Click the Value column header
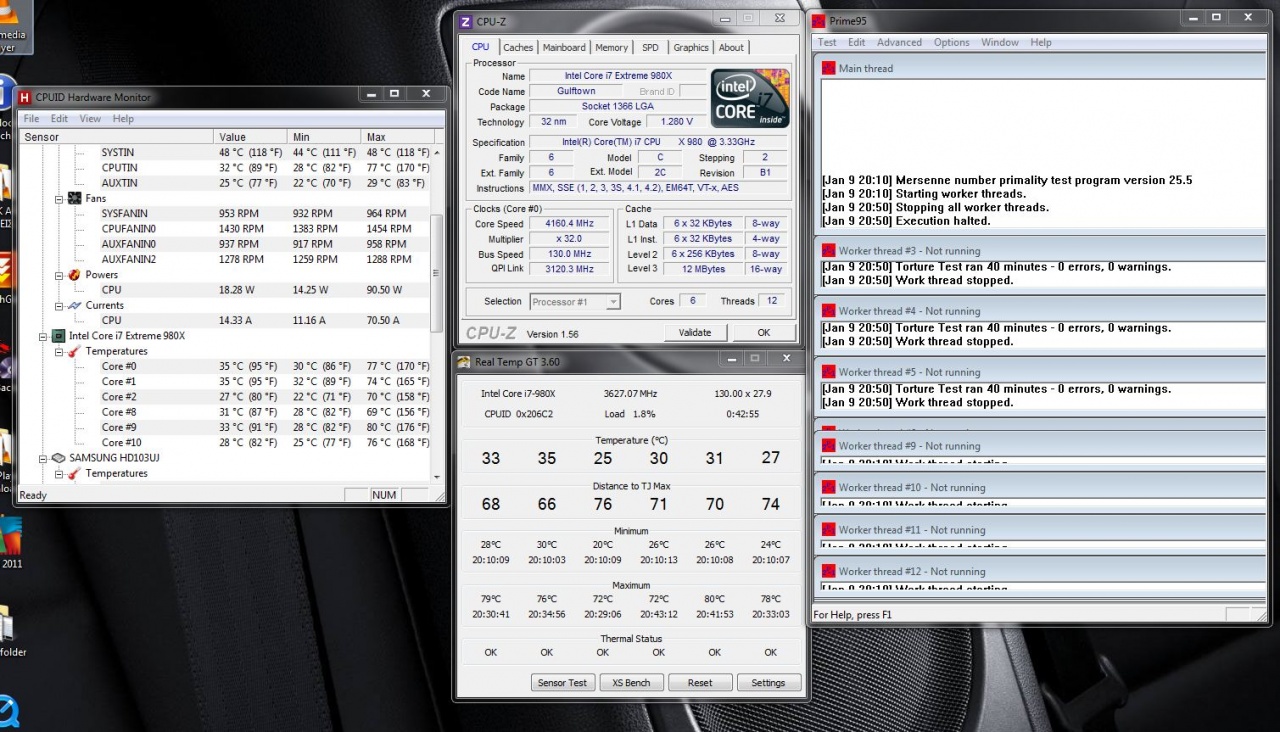 click(x=250, y=137)
